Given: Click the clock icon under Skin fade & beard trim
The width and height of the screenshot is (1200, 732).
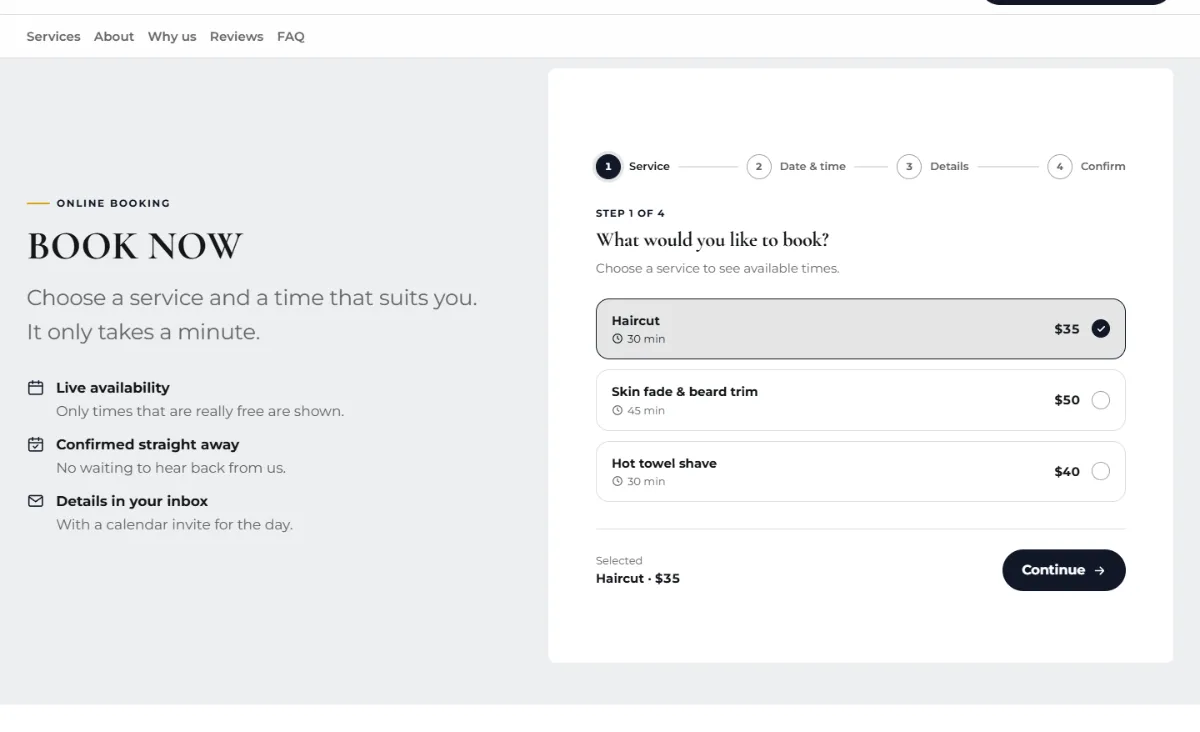Looking at the screenshot, I should coord(617,411).
